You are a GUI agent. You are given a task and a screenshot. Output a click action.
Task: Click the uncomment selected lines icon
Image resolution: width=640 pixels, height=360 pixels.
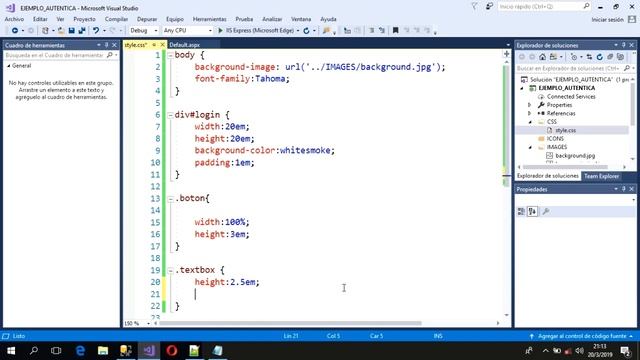pos(382,31)
